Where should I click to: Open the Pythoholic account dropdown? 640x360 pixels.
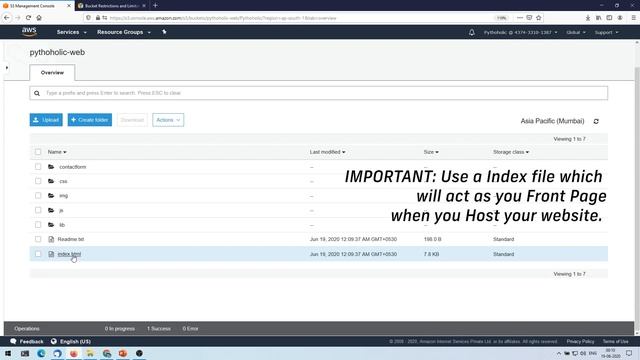tap(520, 32)
